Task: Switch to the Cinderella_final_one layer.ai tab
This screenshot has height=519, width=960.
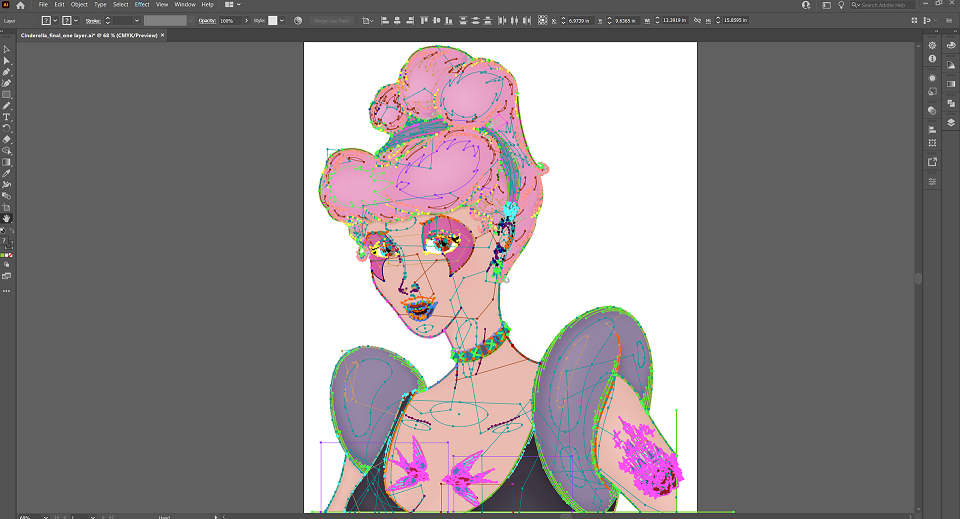Action: pos(89,35)
